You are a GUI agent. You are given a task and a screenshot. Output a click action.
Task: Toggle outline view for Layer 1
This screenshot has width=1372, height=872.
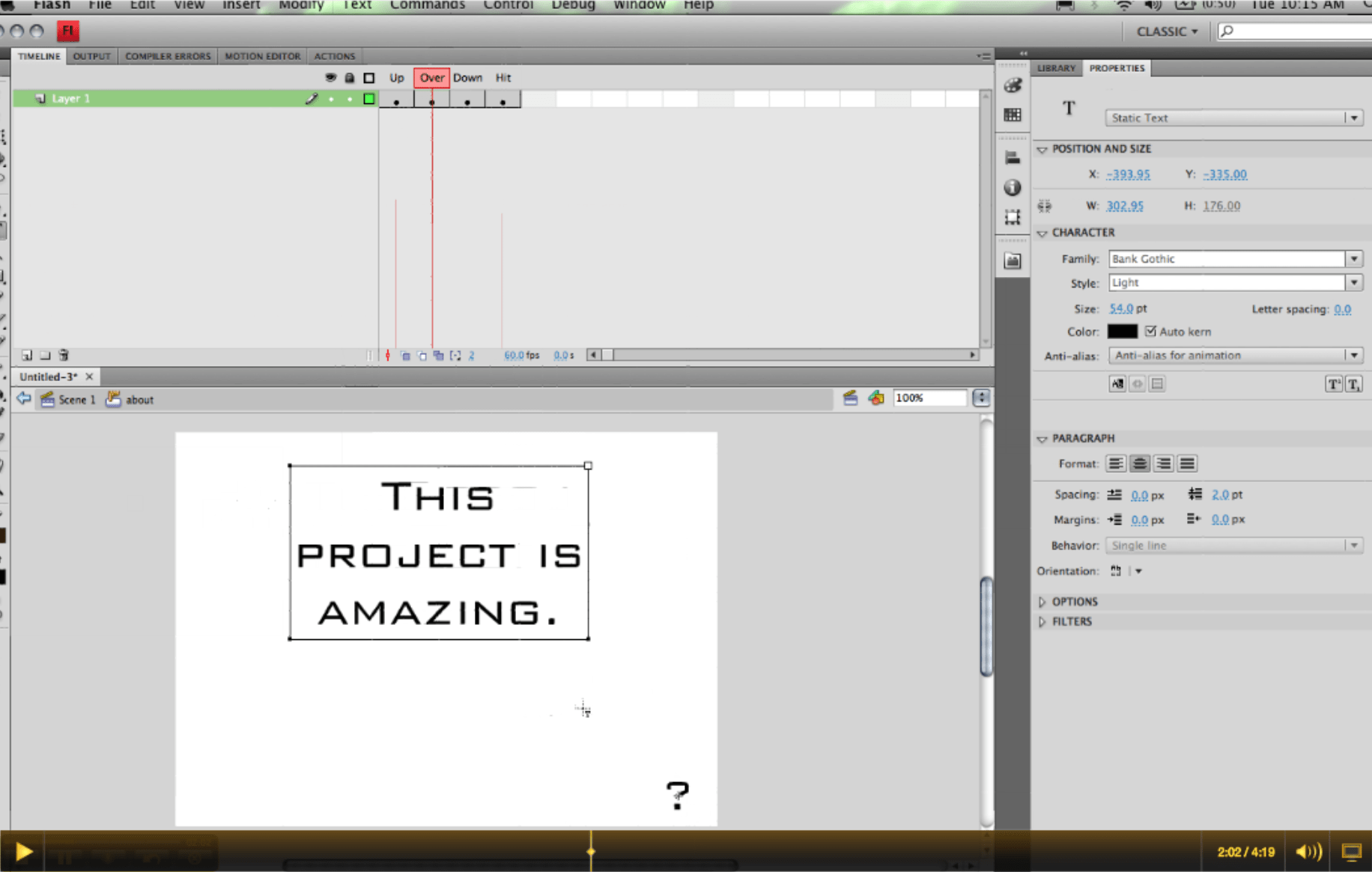pyautogui.click(x=368, y=98)
